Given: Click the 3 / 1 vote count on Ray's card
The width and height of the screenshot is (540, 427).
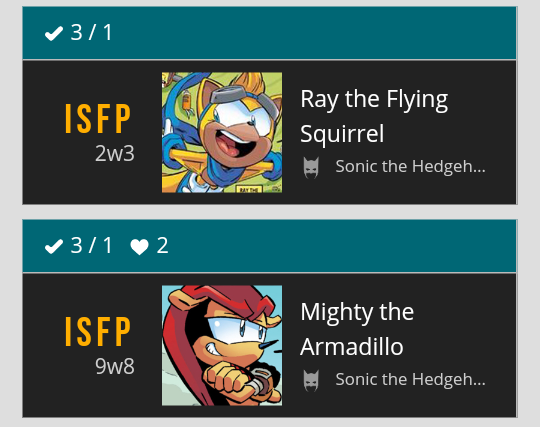Looking at the screenshot, I should click(91, 33).
